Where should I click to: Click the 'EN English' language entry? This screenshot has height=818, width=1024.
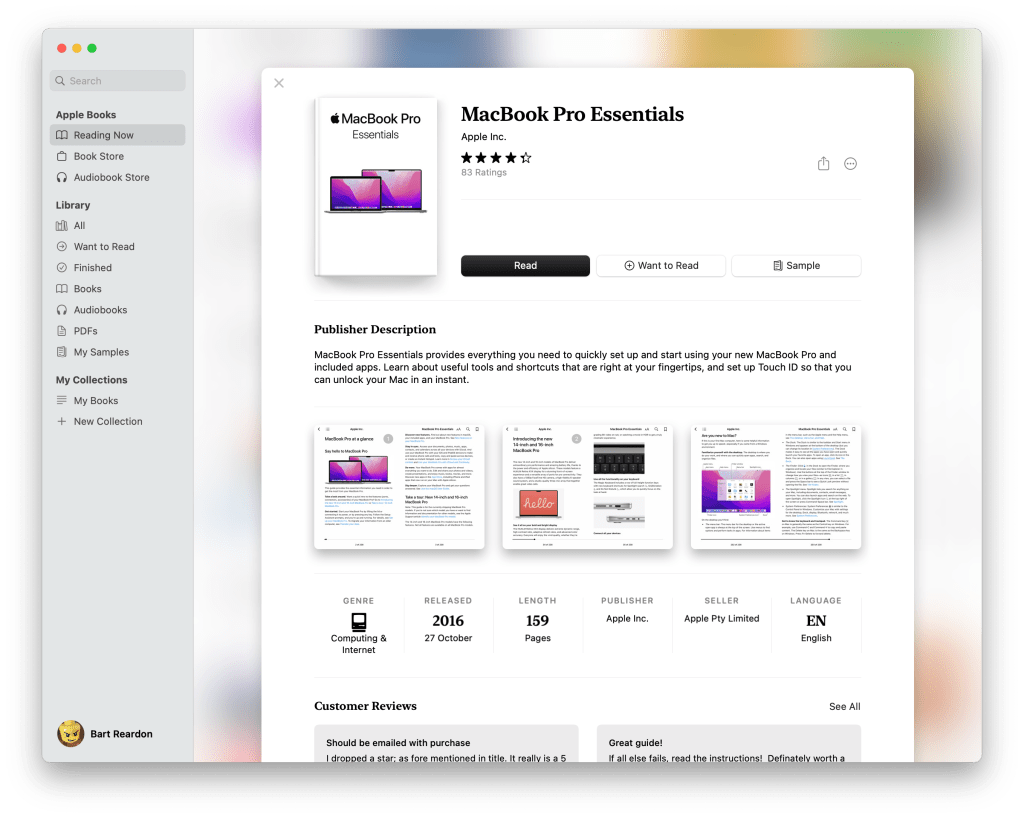(816, 627)
